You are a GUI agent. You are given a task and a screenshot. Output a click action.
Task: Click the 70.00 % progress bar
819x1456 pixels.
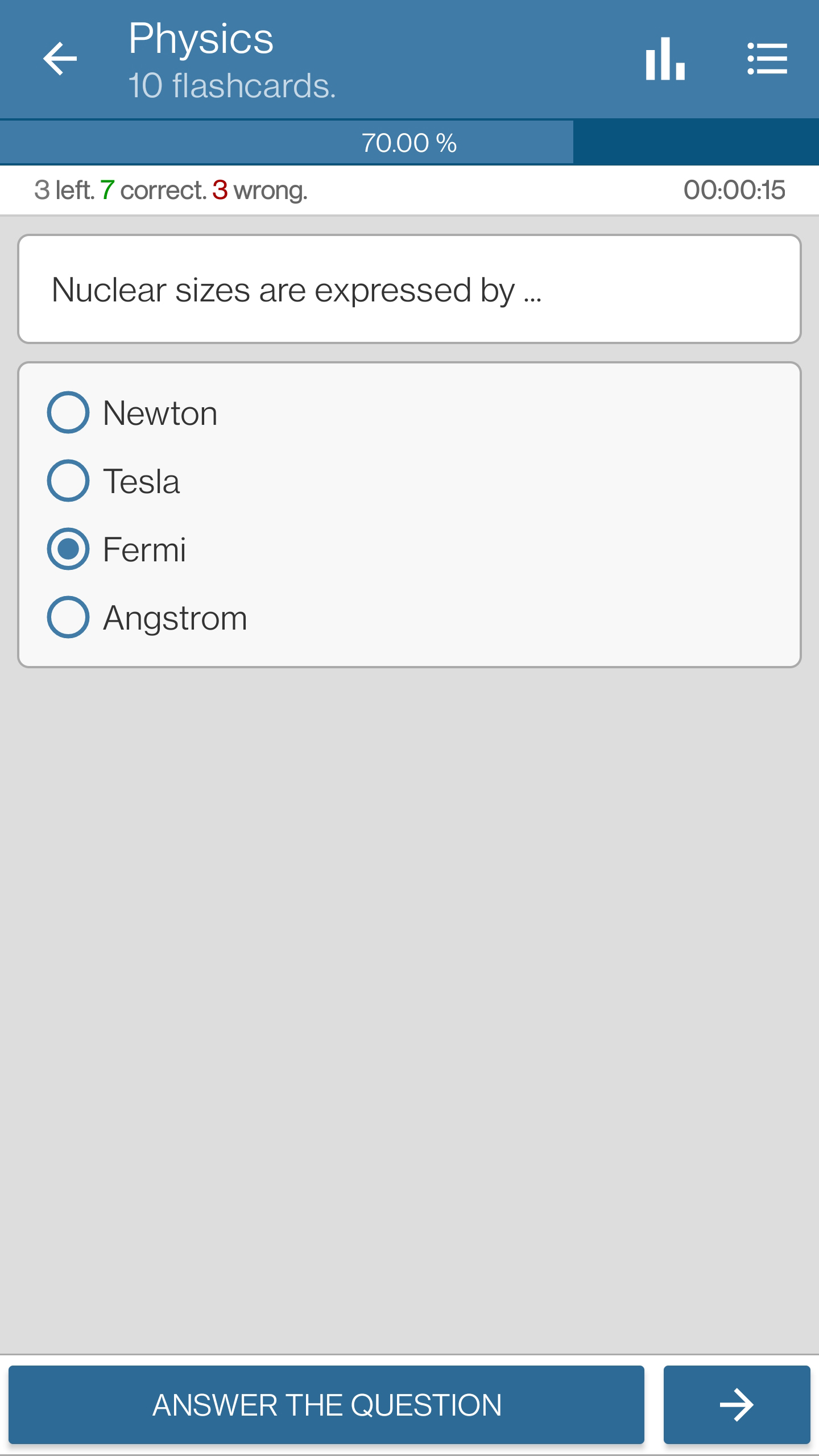(409, 142)
